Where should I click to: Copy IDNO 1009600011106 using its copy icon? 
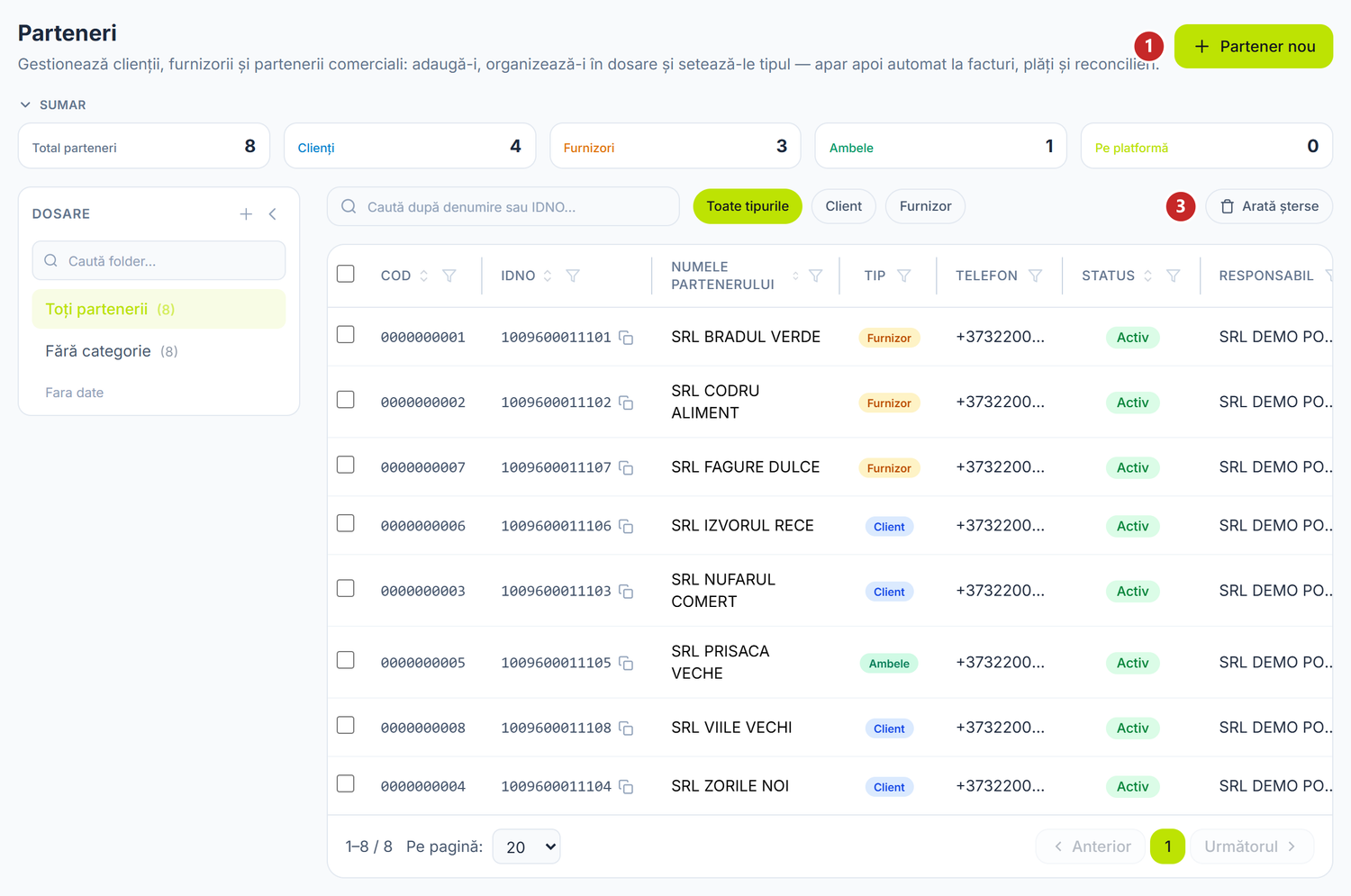[626, 526]
